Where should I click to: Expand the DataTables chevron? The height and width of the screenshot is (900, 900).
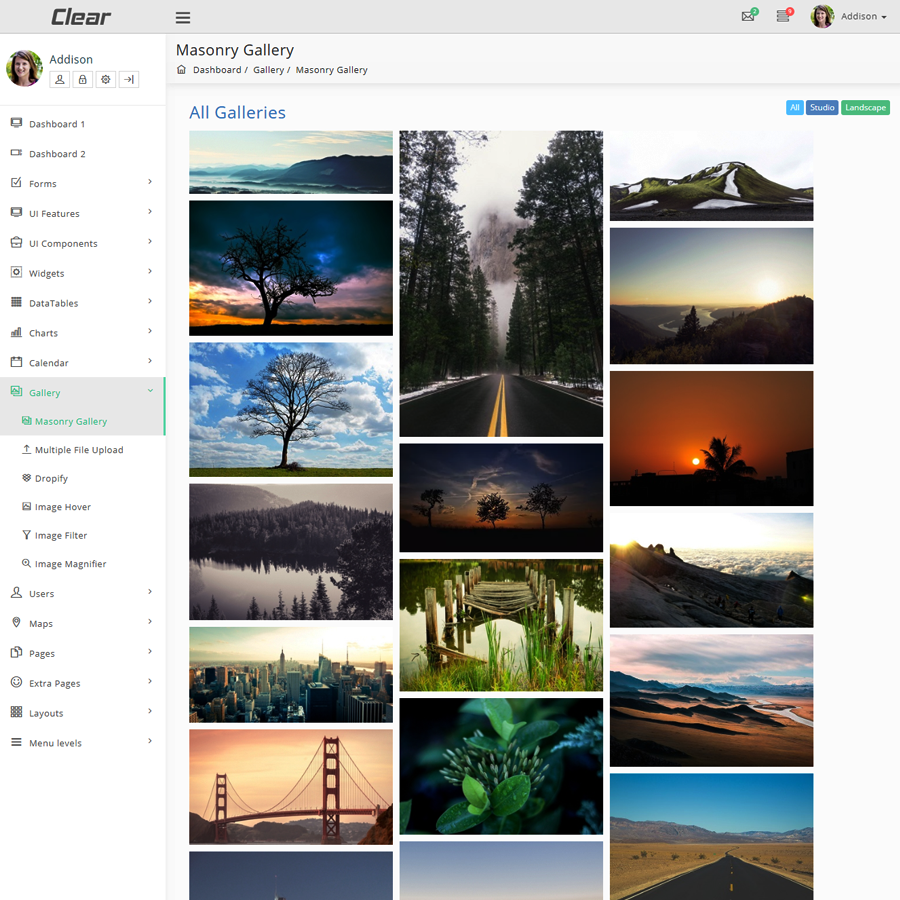click(x=150, y=301)
